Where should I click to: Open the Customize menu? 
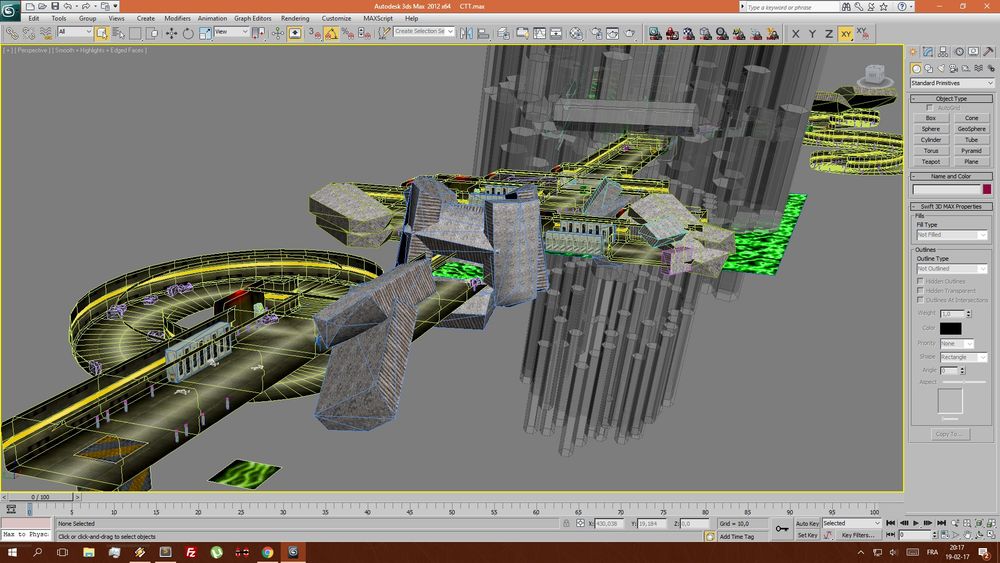pos(336,18)
